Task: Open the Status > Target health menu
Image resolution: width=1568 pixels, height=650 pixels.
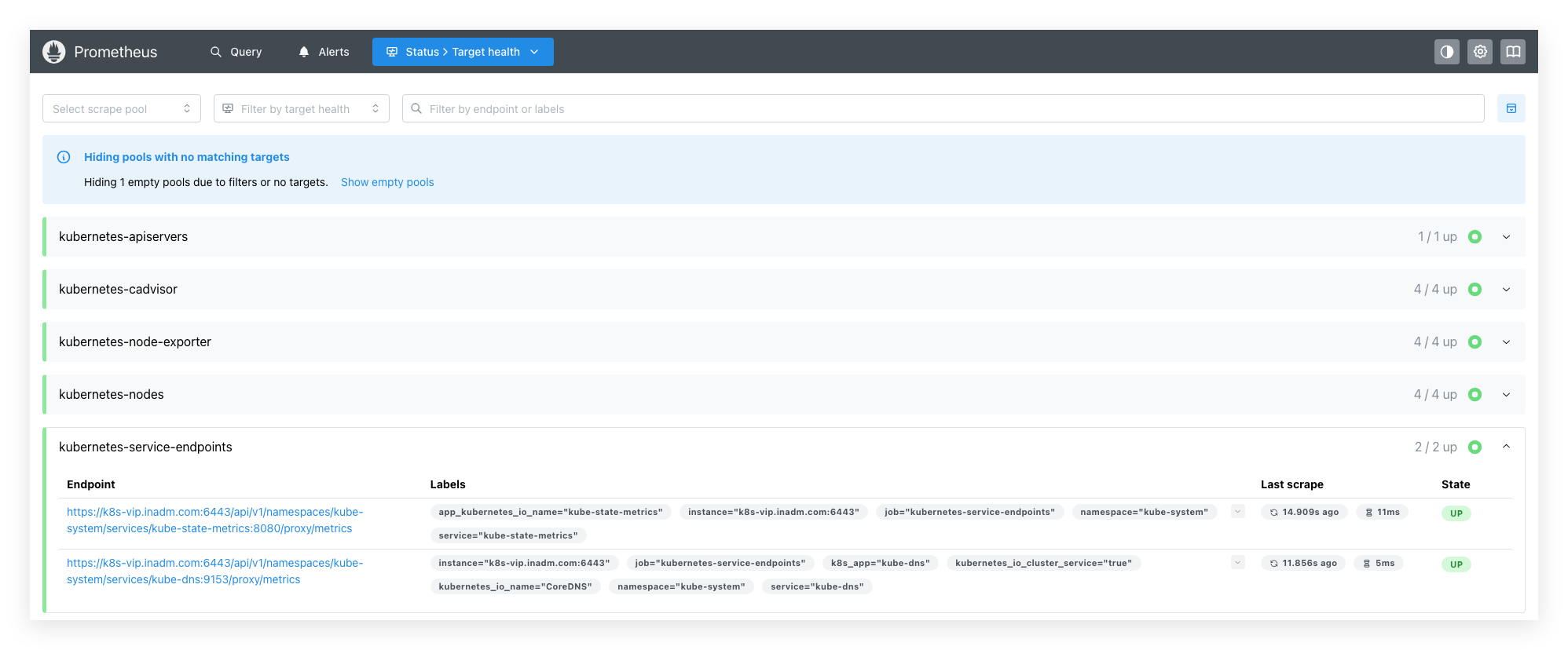Action: click(463, 52)
